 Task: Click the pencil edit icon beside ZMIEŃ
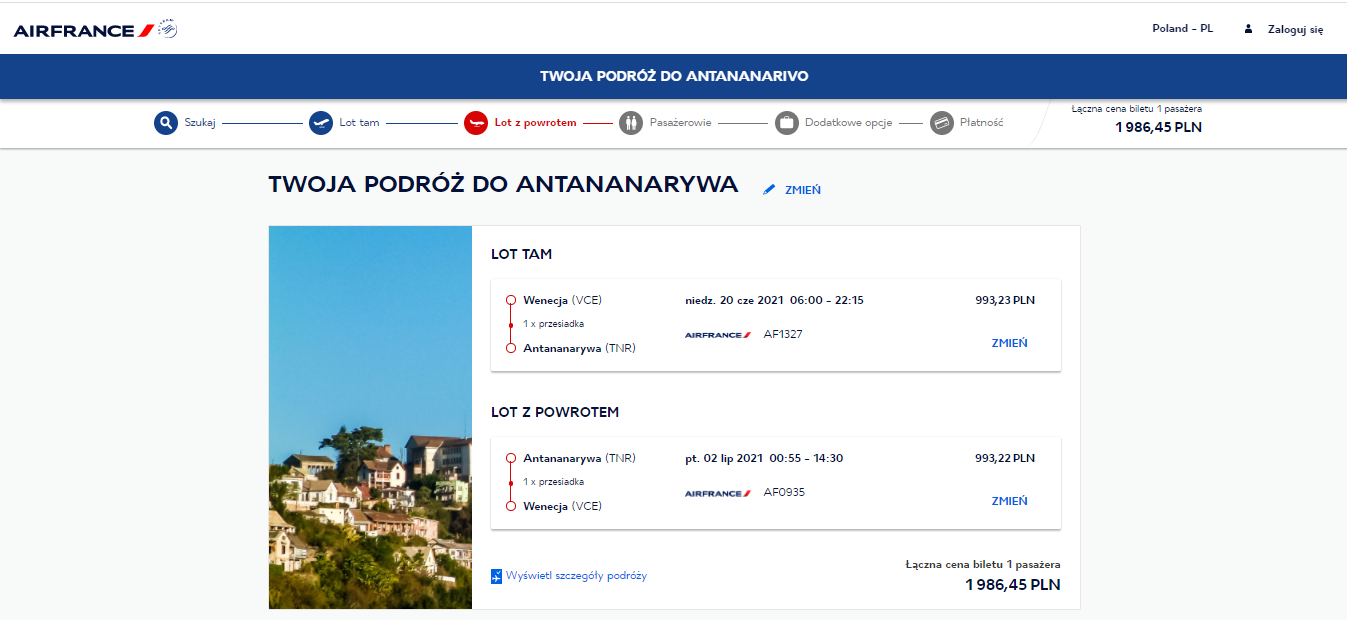tap(769, 189)
